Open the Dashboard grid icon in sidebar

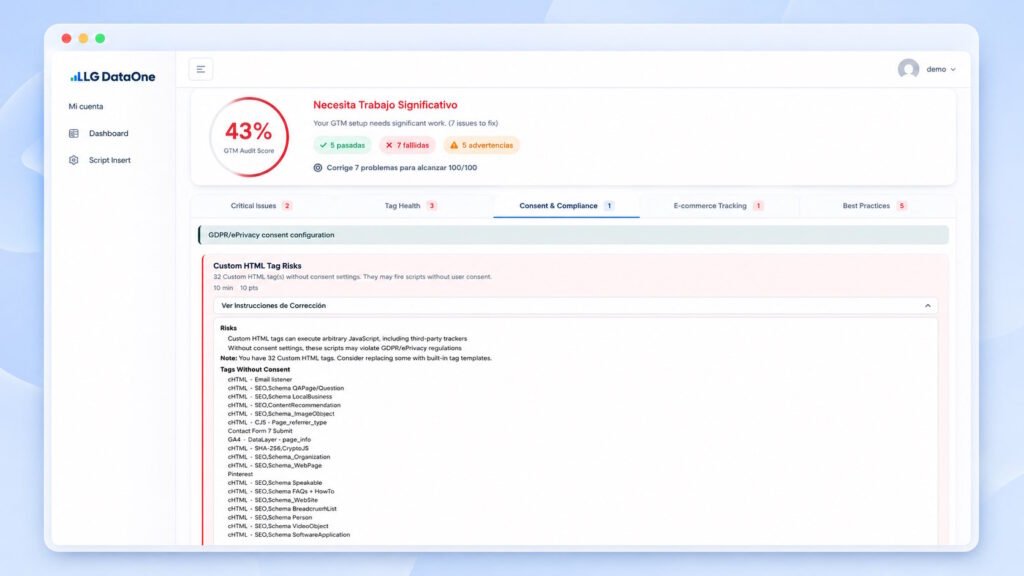pos(74,133)
